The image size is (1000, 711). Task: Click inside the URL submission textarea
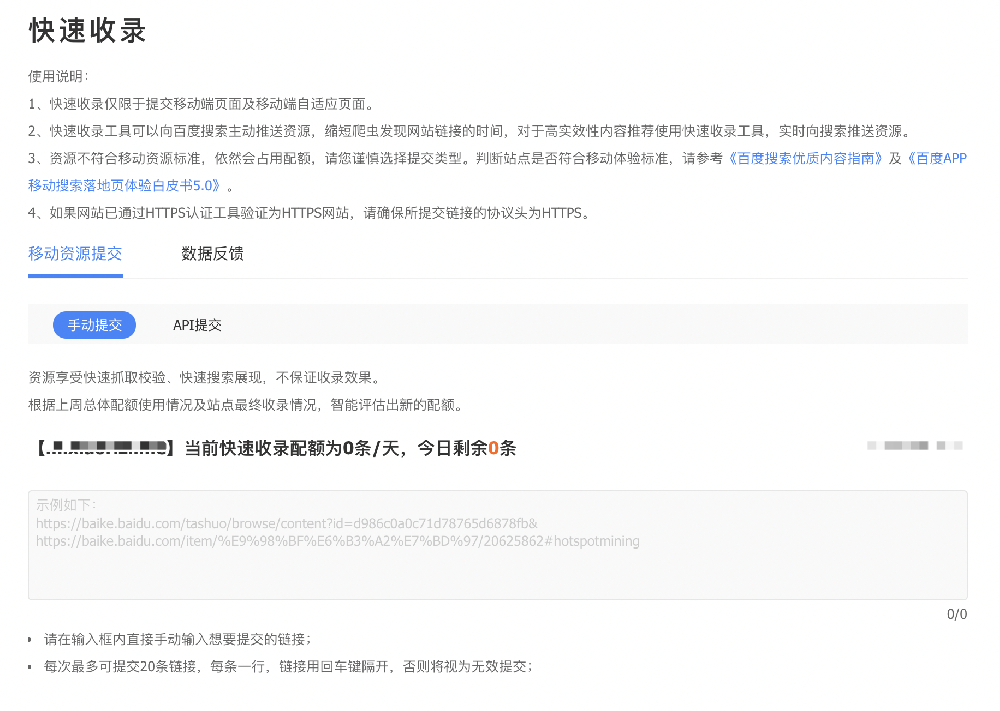pos(497,545)
